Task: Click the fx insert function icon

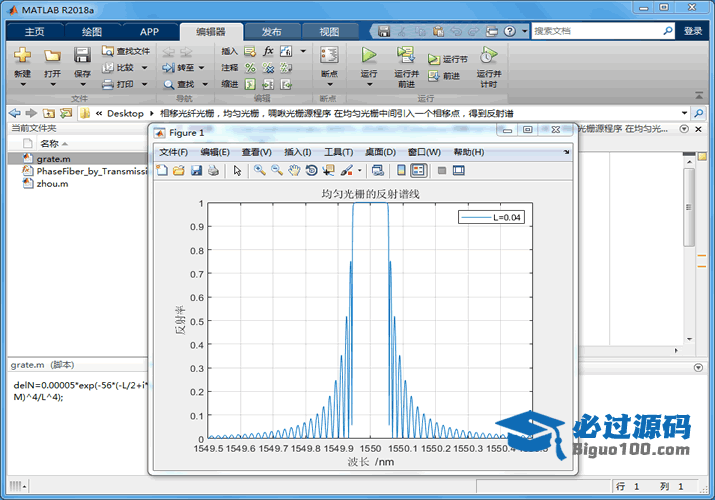Action: [268, 51]
